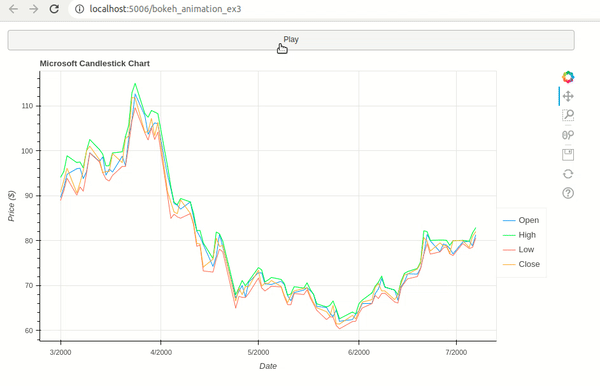This screenshot has height=386, width=600.
Task: Open the Bokeh logo link
Action: tap(568, 77)
